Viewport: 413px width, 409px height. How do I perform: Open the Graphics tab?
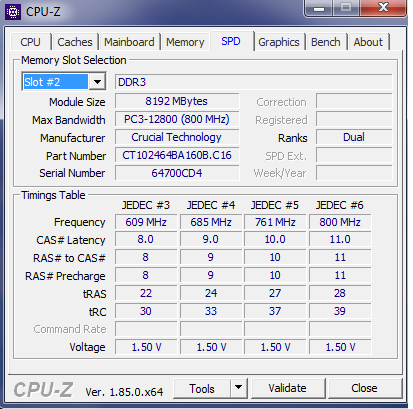pos(279,42)
